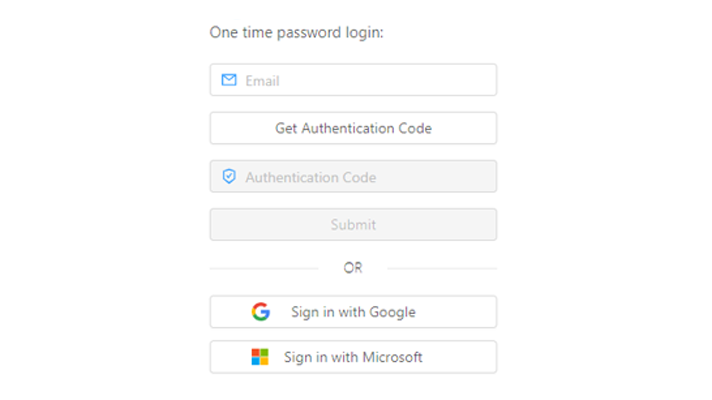Click the Email placeholder text
Image resolution: width=712 pixels, height=400 pixels.
pos(262,81)
